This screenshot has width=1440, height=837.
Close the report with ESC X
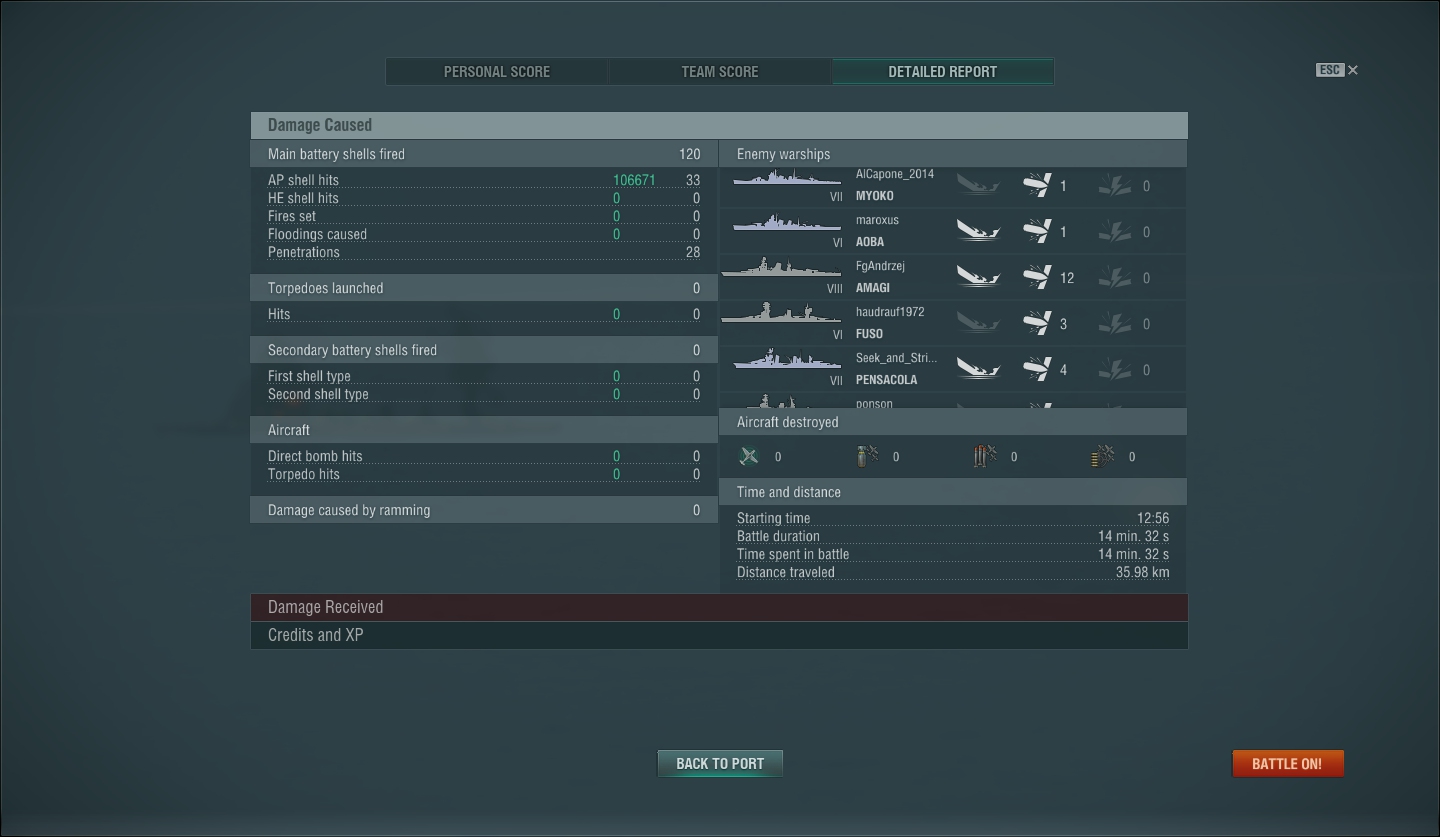pyautogui.click(x=1338, y=70)
